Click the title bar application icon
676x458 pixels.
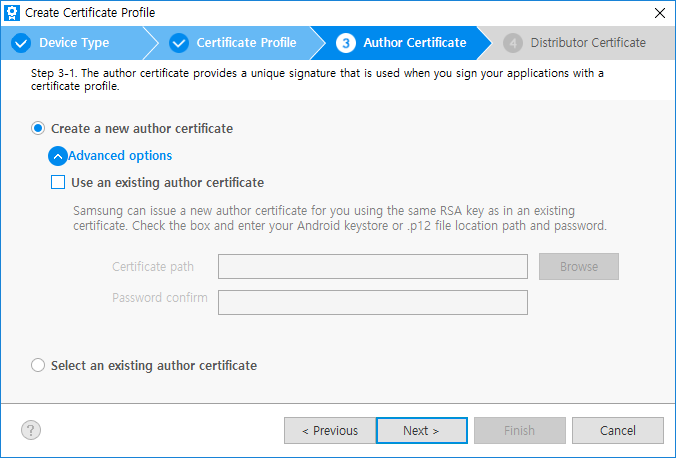(11, 13)
